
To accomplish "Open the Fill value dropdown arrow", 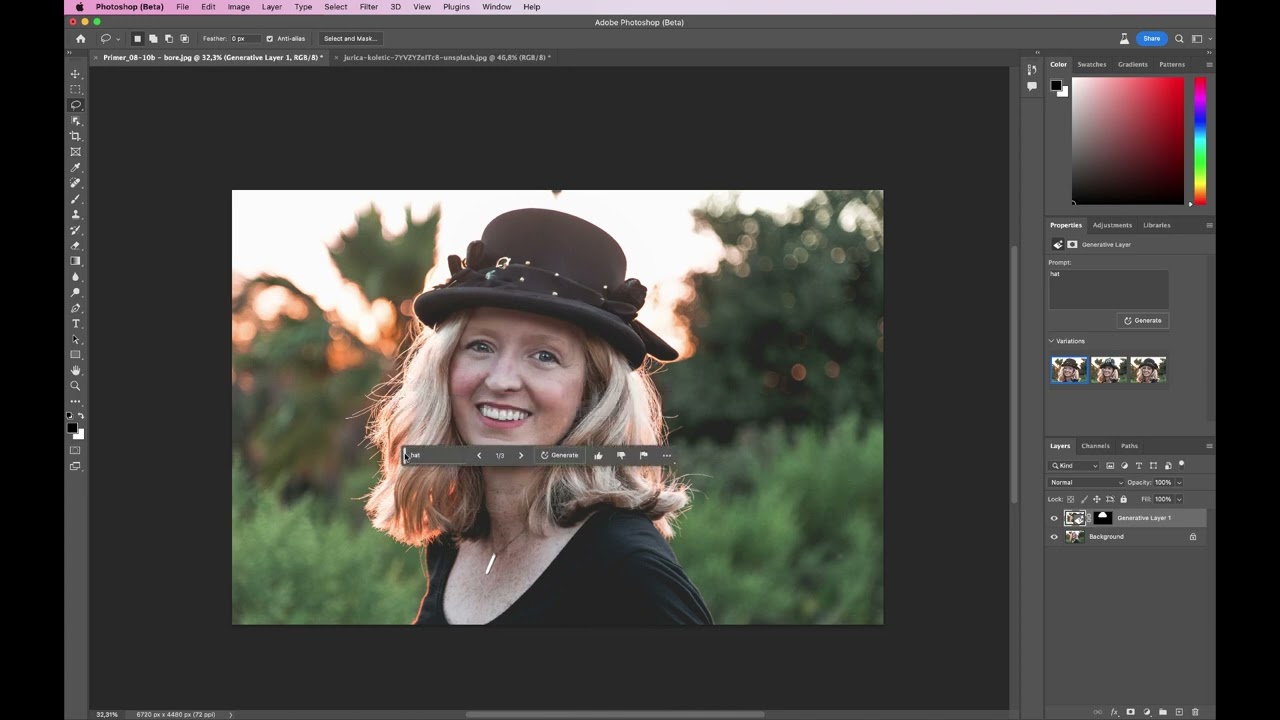I will point(1179,499).
